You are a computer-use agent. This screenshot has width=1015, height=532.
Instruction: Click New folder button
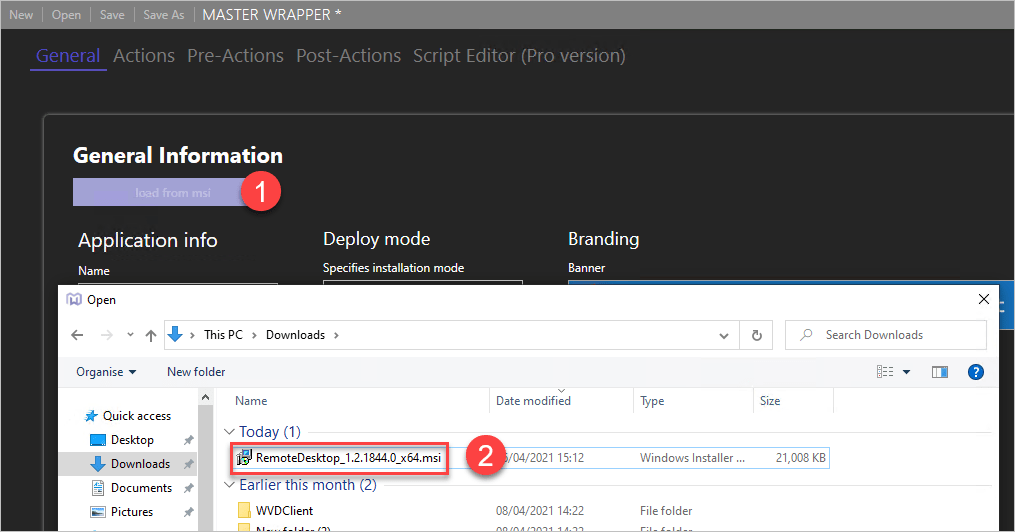(x=196, y=371)
